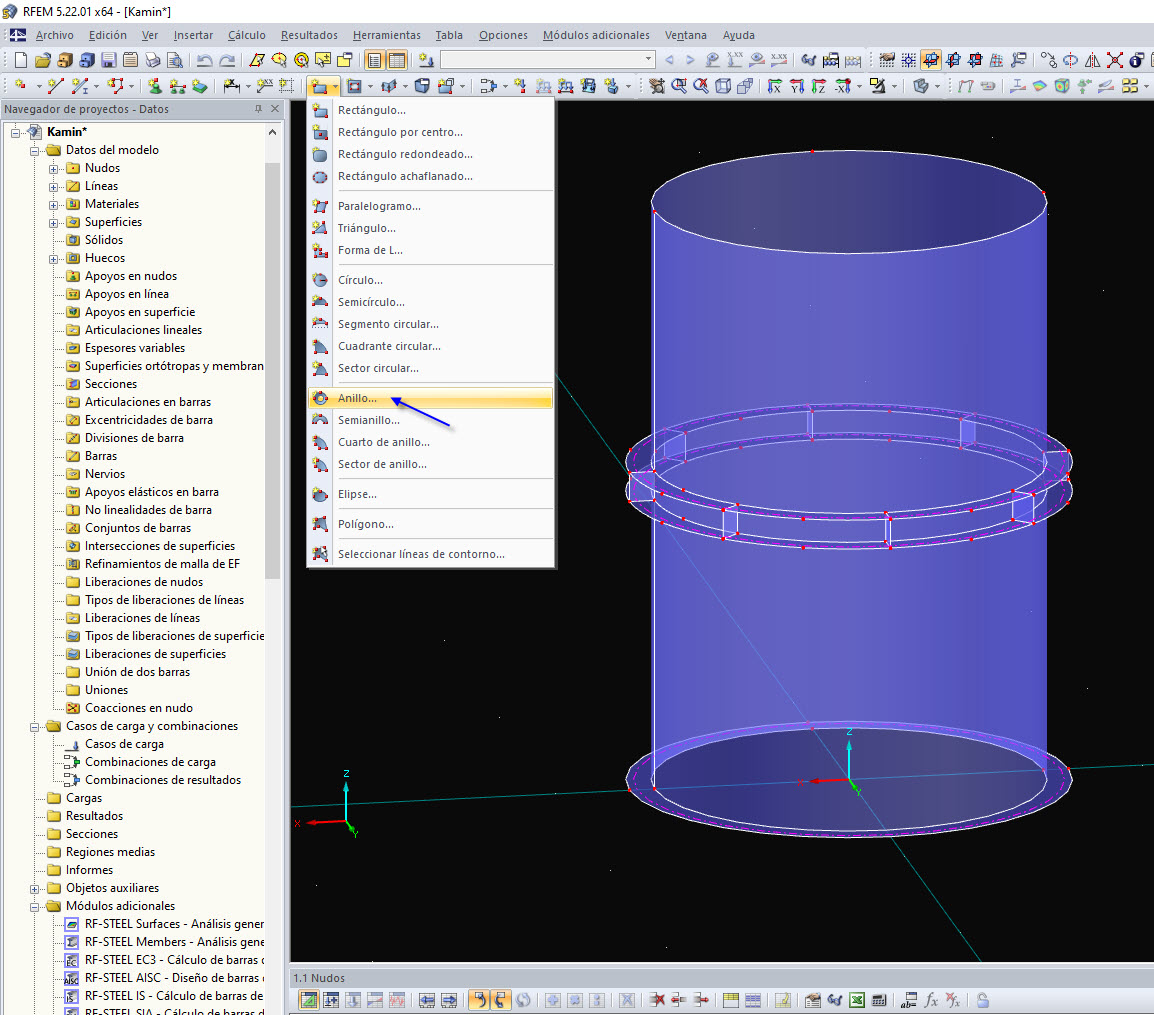Image resolution: width=1154 pixels, height=1015 pixels.
Task: Select Anillo... from the surface menu
Action: 357,398
